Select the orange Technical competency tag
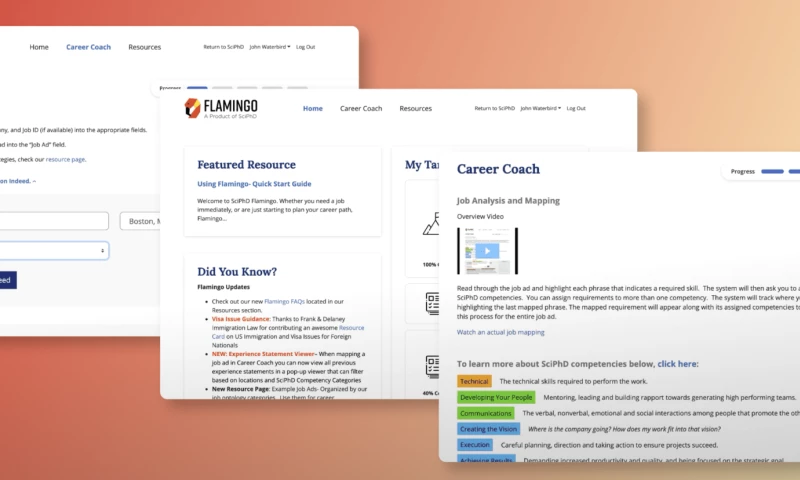Image resolution: width=800 pixels, height=480 pixels. [x=474, y=381]
